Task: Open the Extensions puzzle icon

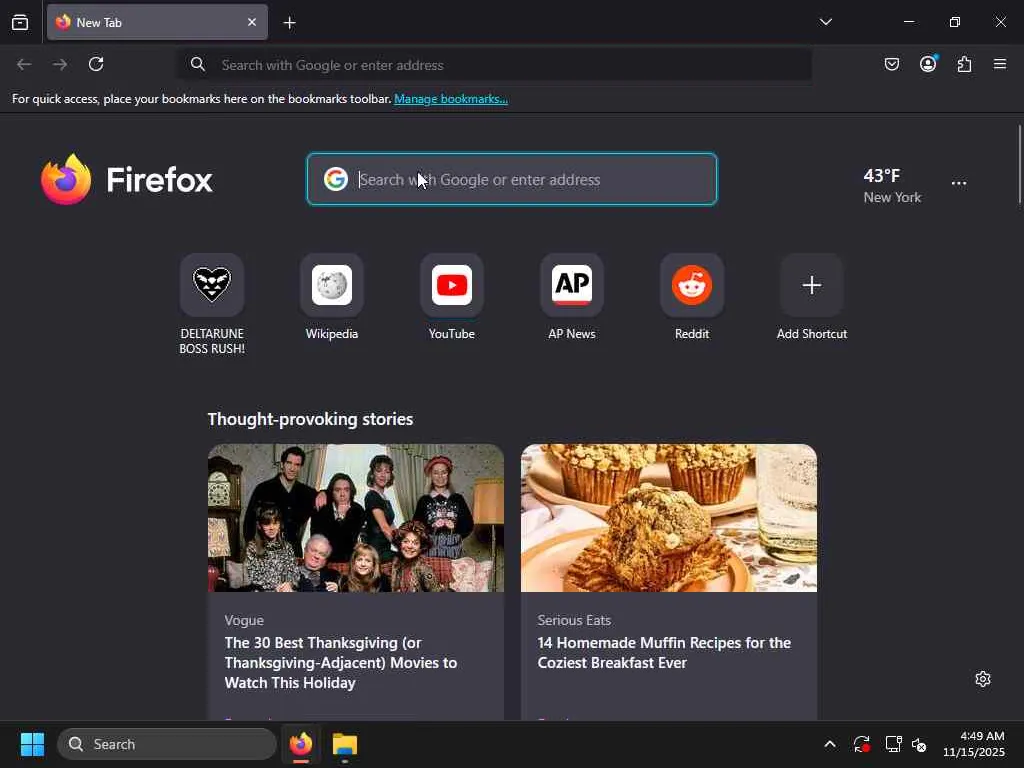Action: point(964,64)
